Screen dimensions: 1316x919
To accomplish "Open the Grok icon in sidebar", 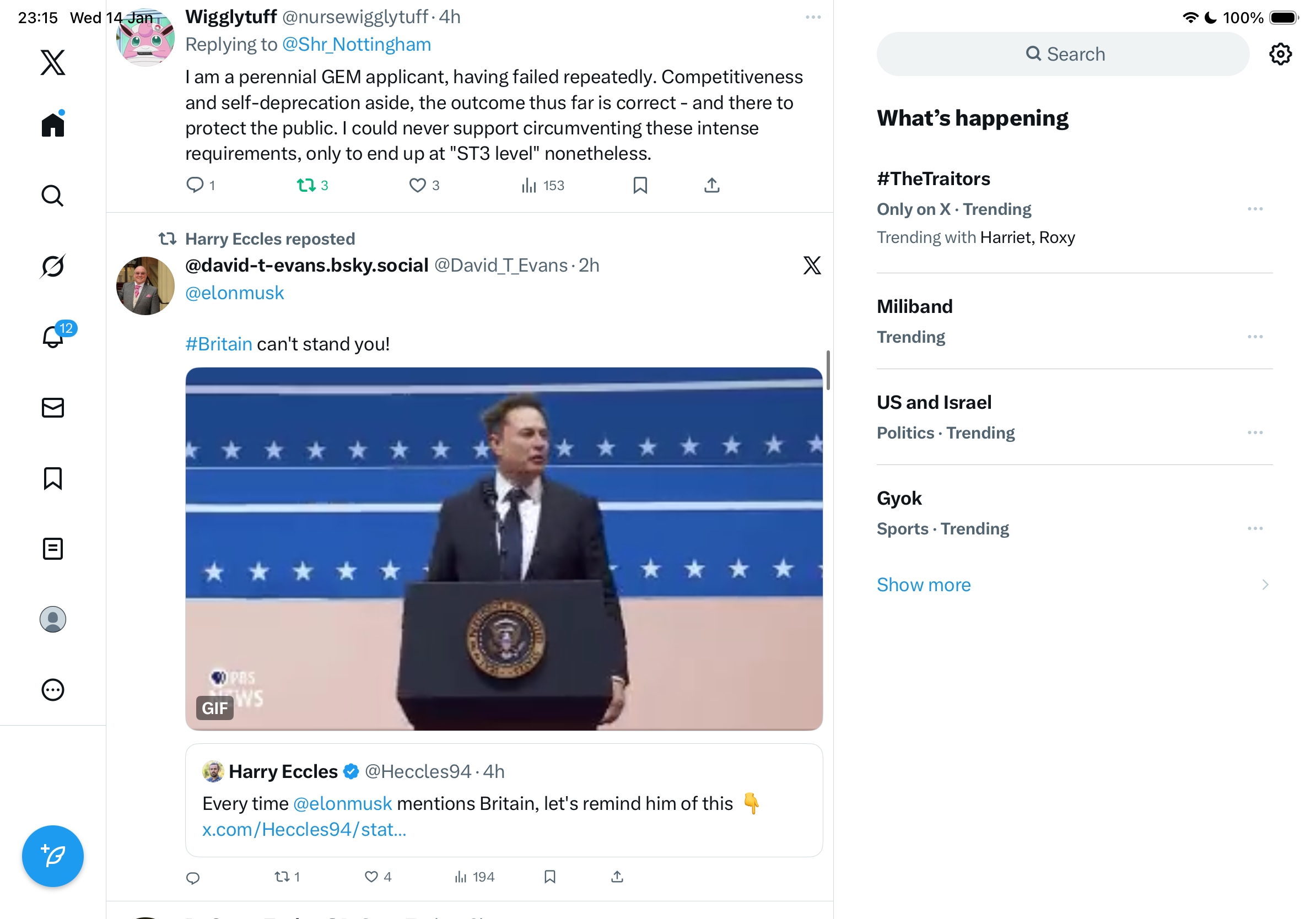I will [x=53, y=266].
